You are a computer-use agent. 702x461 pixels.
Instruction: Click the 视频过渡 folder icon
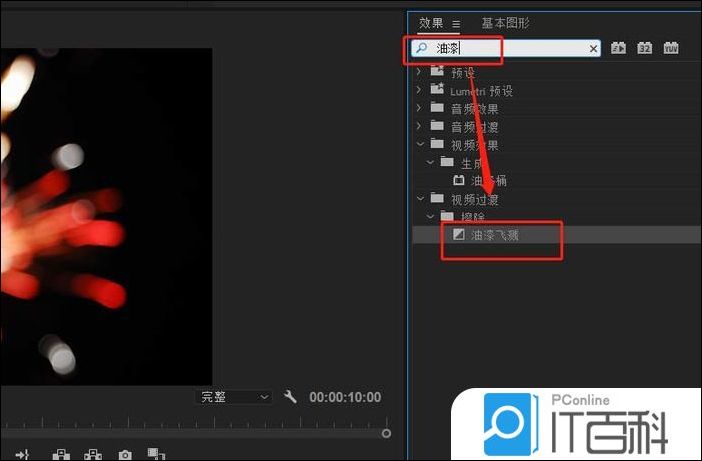pyautogui.click(x=437, y=198)
